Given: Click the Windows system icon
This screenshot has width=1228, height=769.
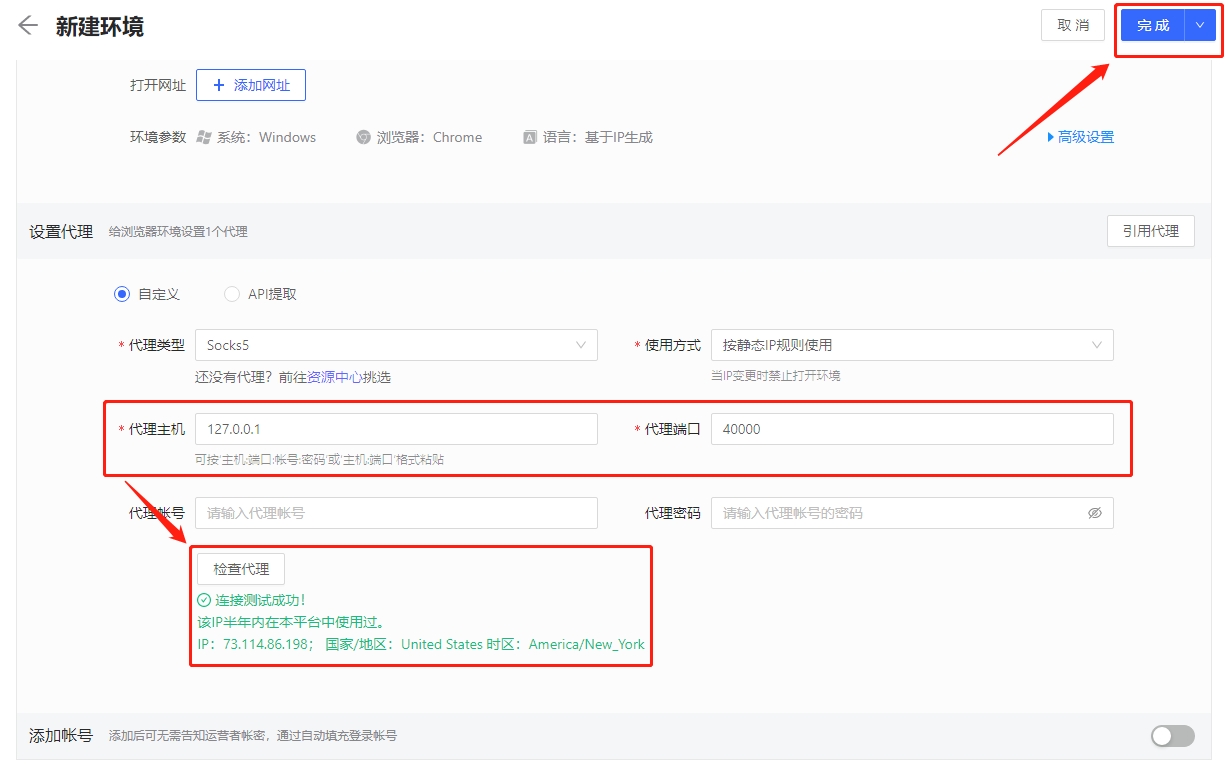Looking at the screenshot, I should (204, 137).
